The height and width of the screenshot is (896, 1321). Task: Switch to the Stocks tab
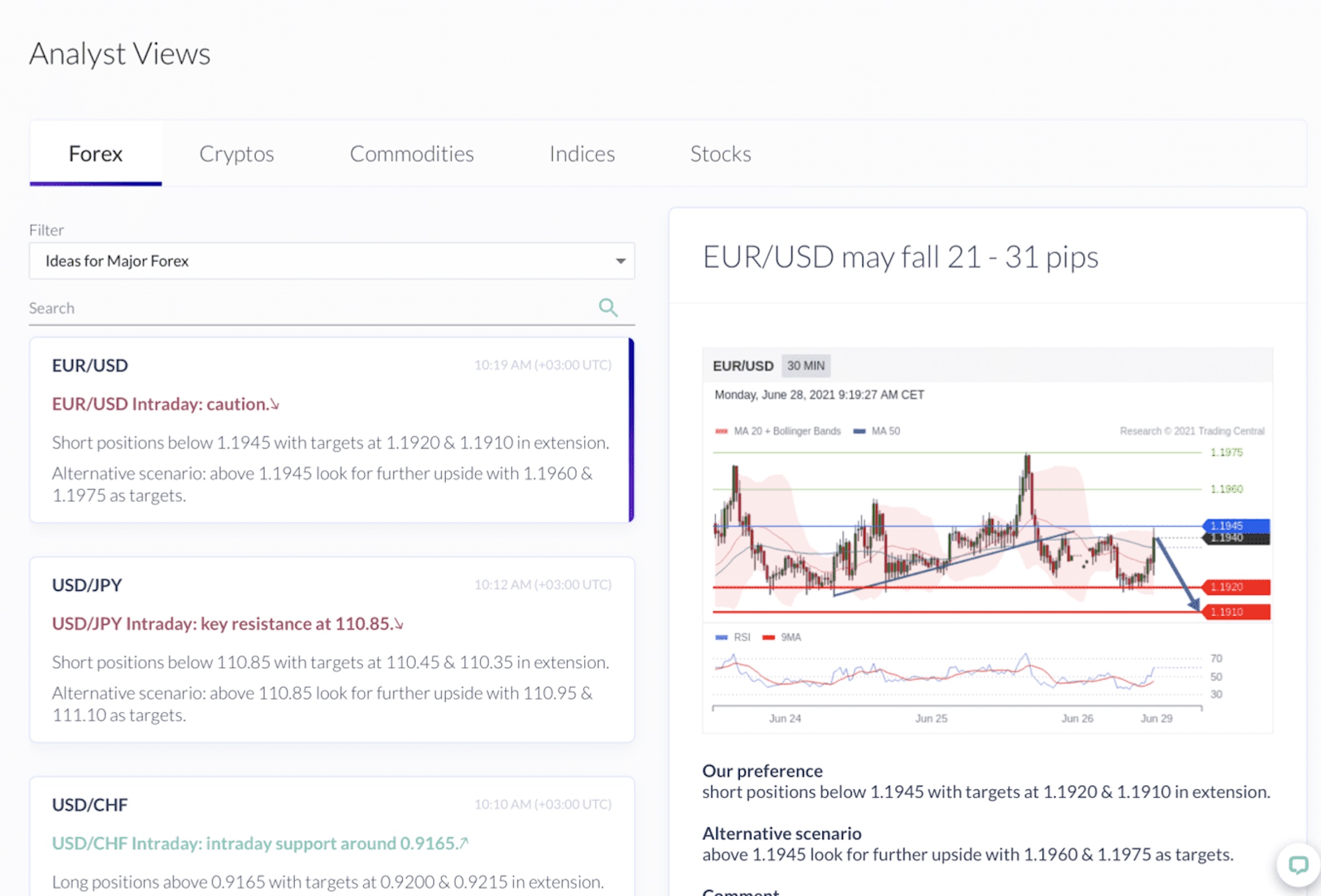pos(720,153)
